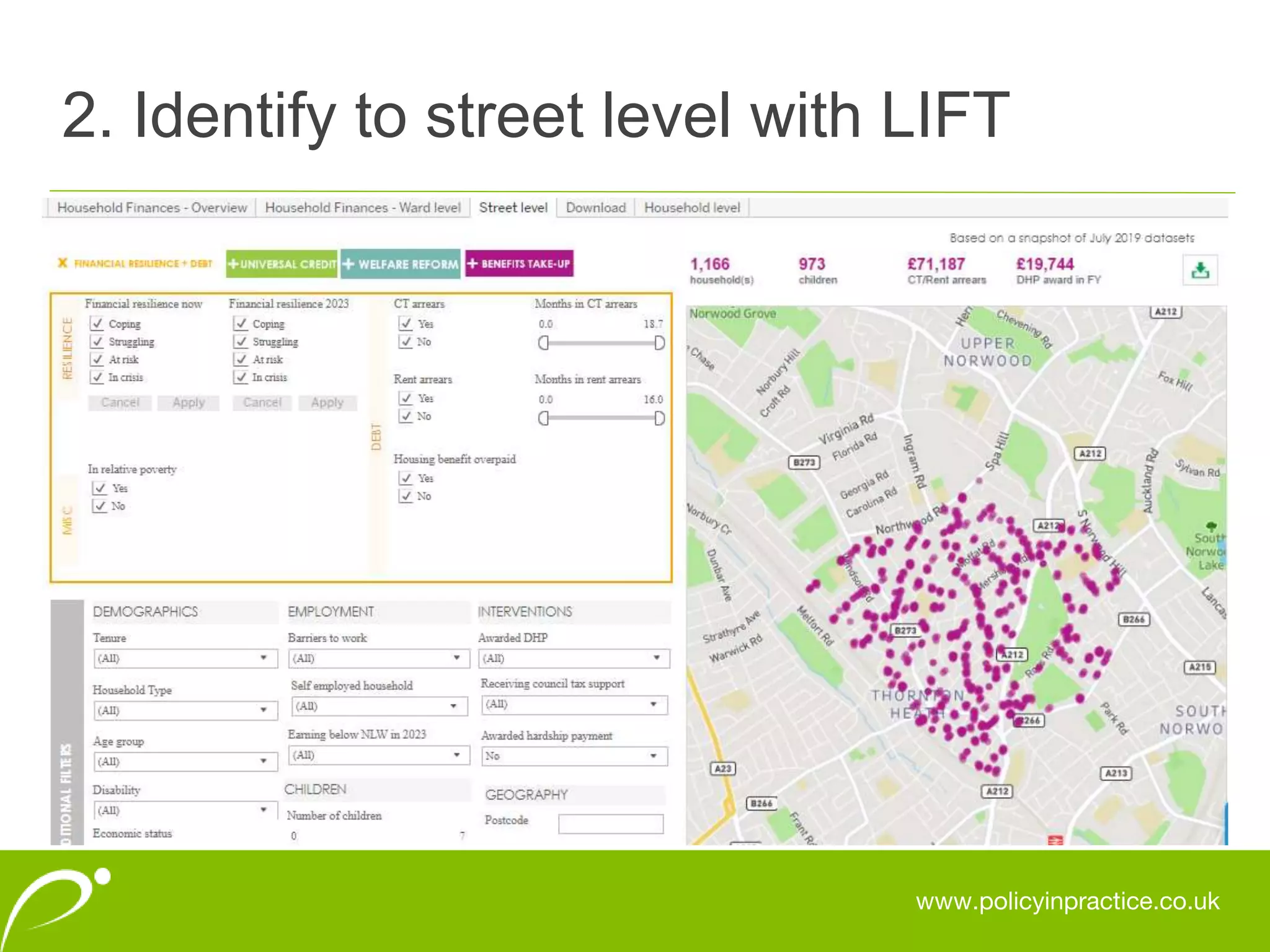Image resolution: width=1270 pixels, height=952 pixels.
Task: Uncheck Coping under Financial resilience 2023
Action: click(241, 324)
